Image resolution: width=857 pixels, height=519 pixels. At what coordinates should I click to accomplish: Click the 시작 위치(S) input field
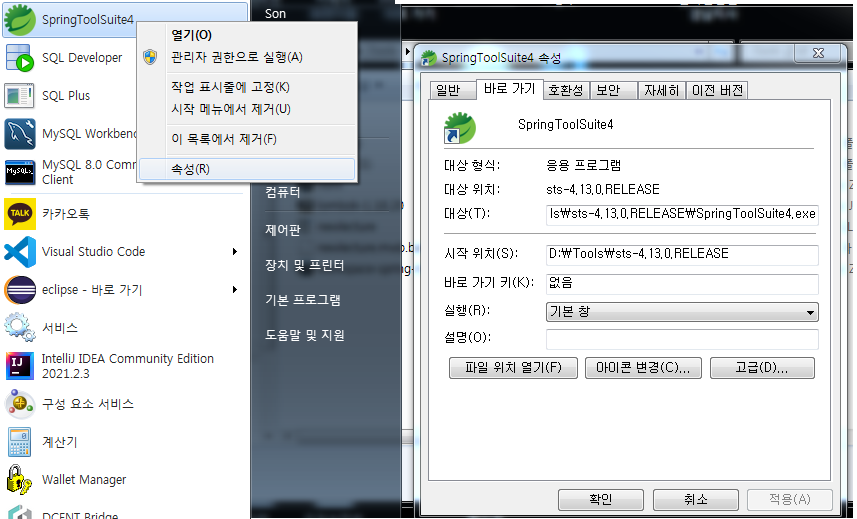[682, 254]
